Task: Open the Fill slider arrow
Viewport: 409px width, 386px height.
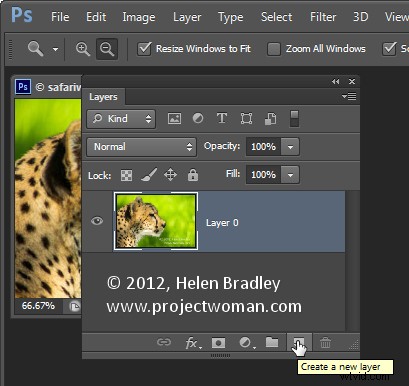Action: pyautogui.click(x=290, y=175)
